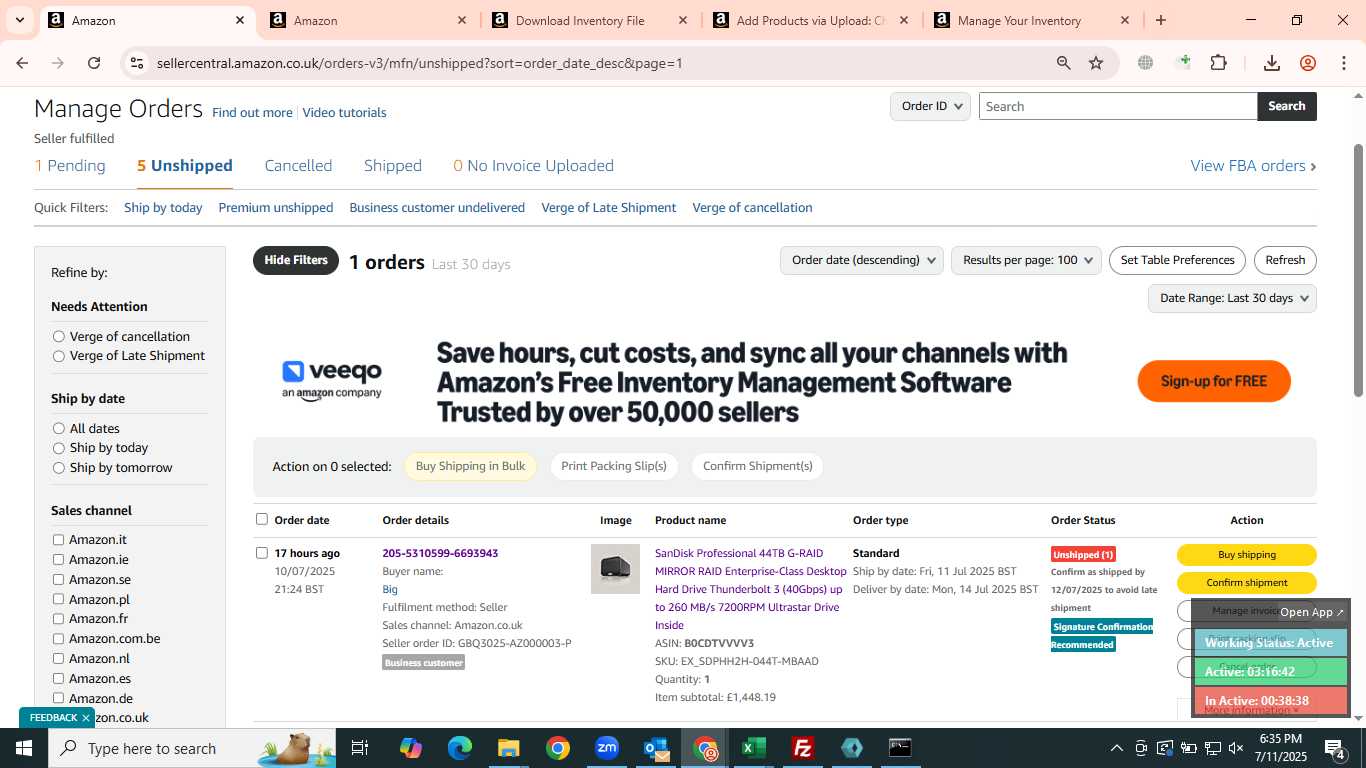Open the Windows Start menu

[23, 748]
